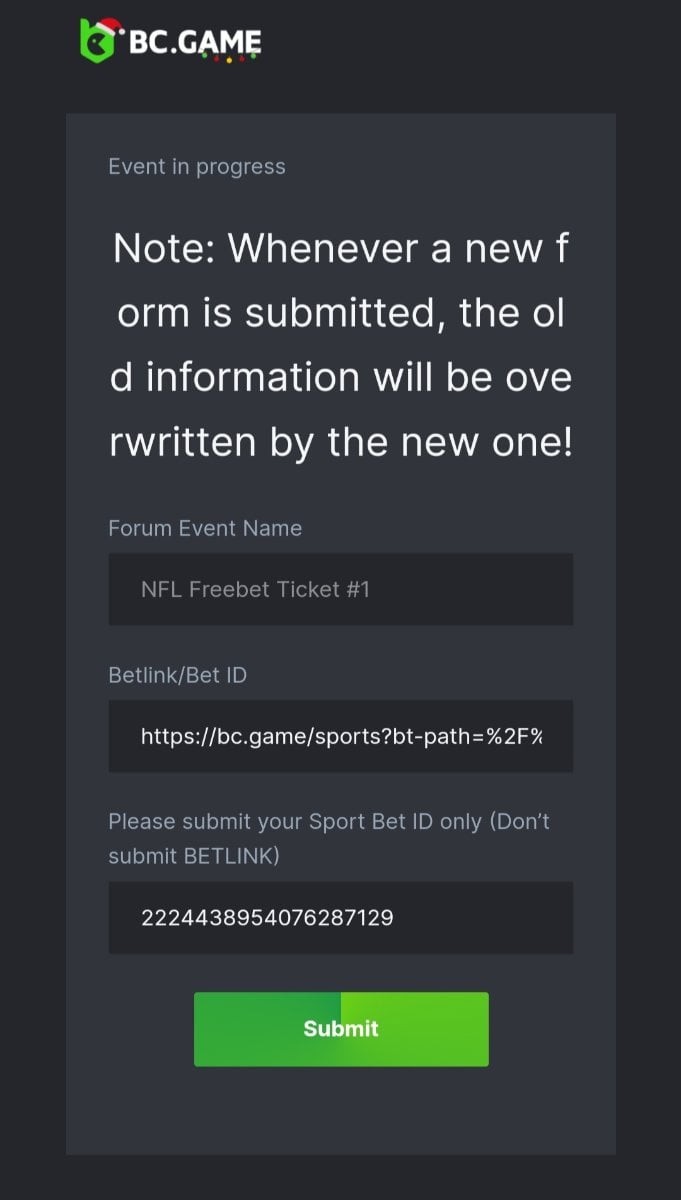Click the "Forum Event Name" field label

(205, 529)
